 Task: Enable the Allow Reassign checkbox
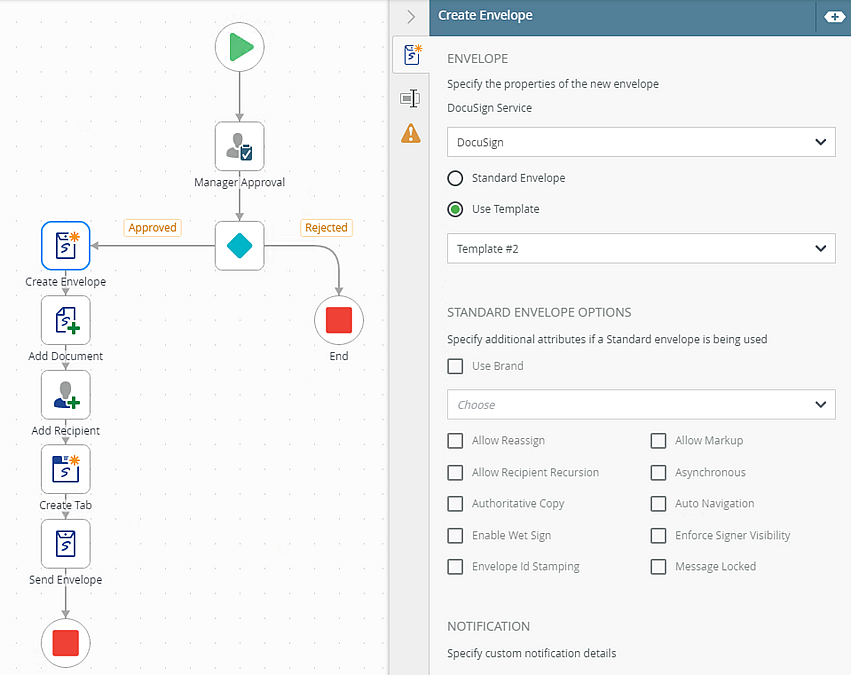coord(455,441)
